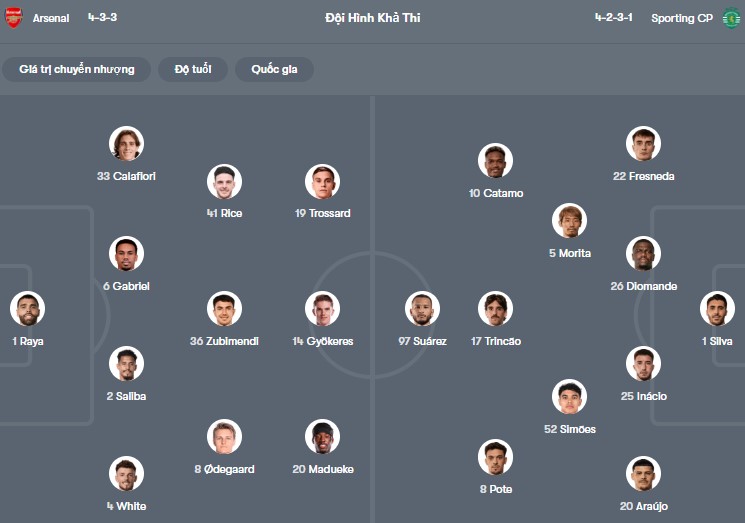The image size is (745, 523).
Task: Click the Sporting CP team name
Action: [681, 18]
